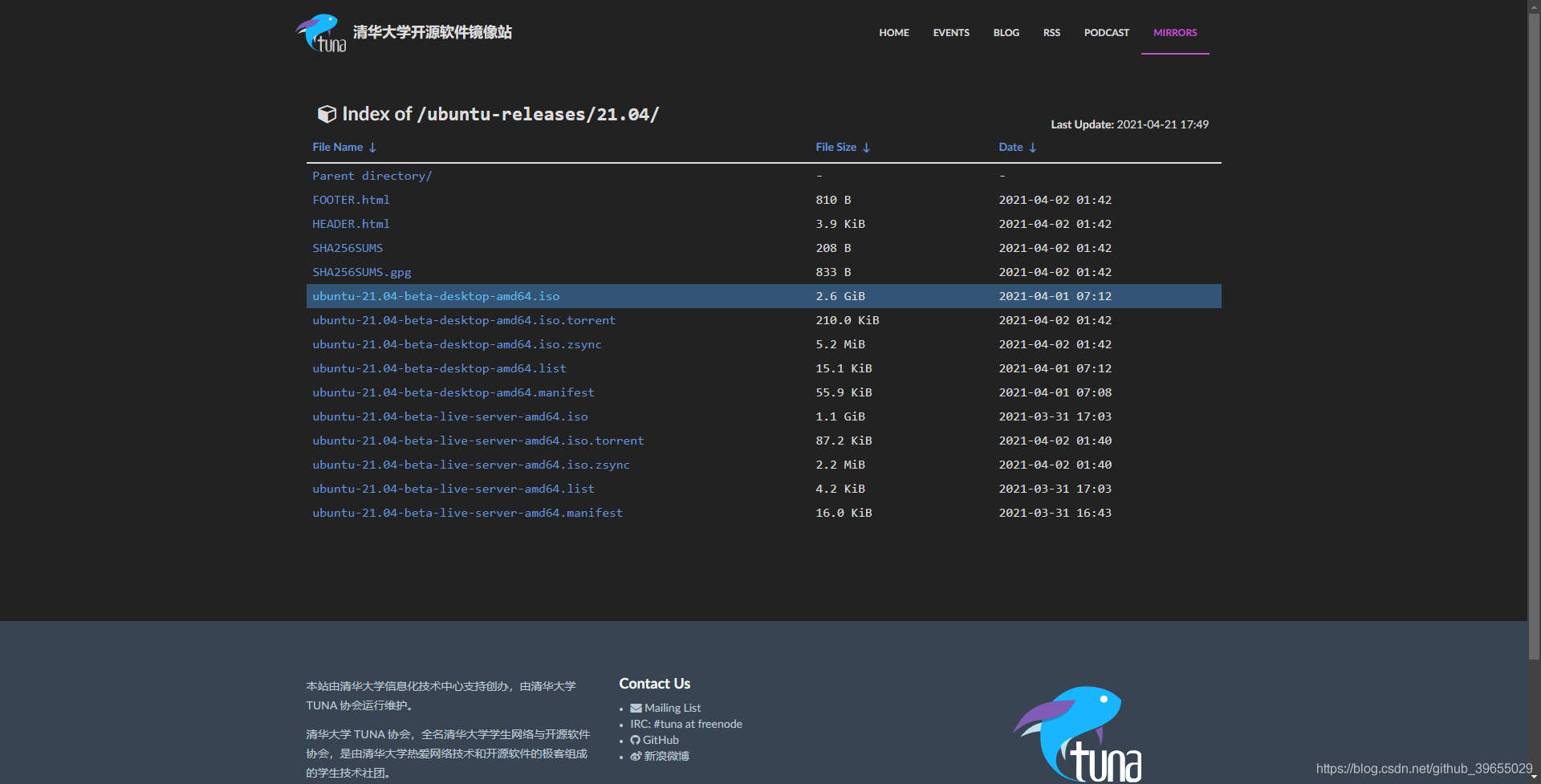1541x784 pixels.
Task: Sort by Date arrow
Action: [1033, 148]
